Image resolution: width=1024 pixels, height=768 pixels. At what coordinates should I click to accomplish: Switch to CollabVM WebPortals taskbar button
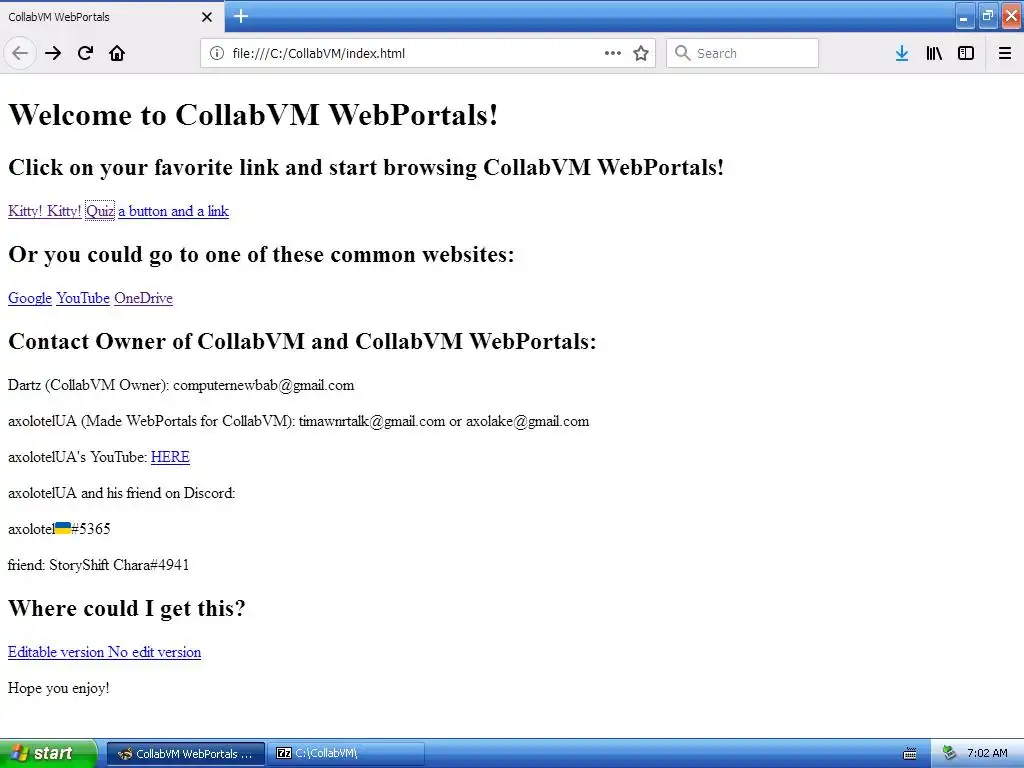[185, 754]
